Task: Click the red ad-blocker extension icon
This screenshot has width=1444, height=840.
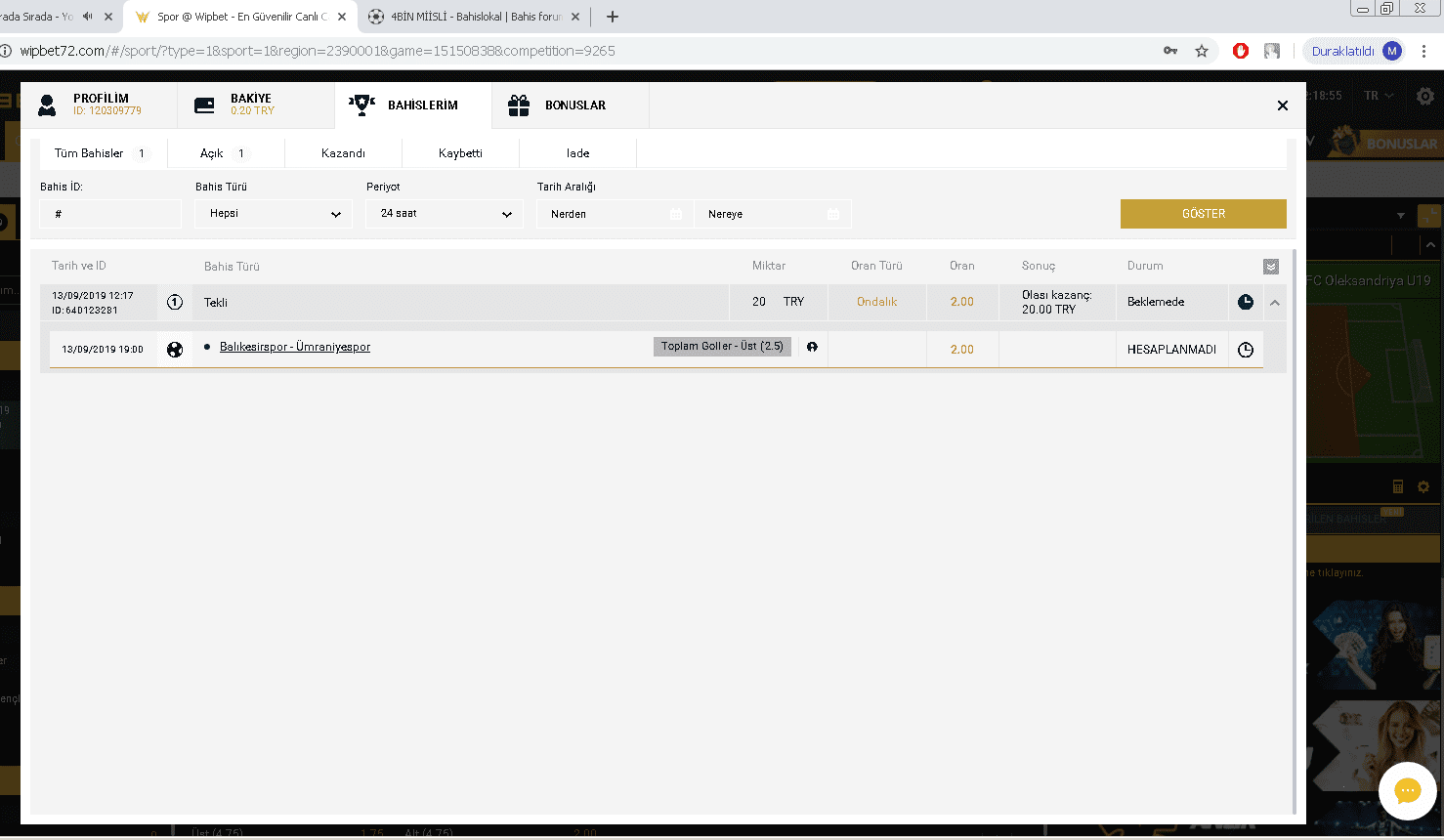Action: click(x=1241, y=51)
